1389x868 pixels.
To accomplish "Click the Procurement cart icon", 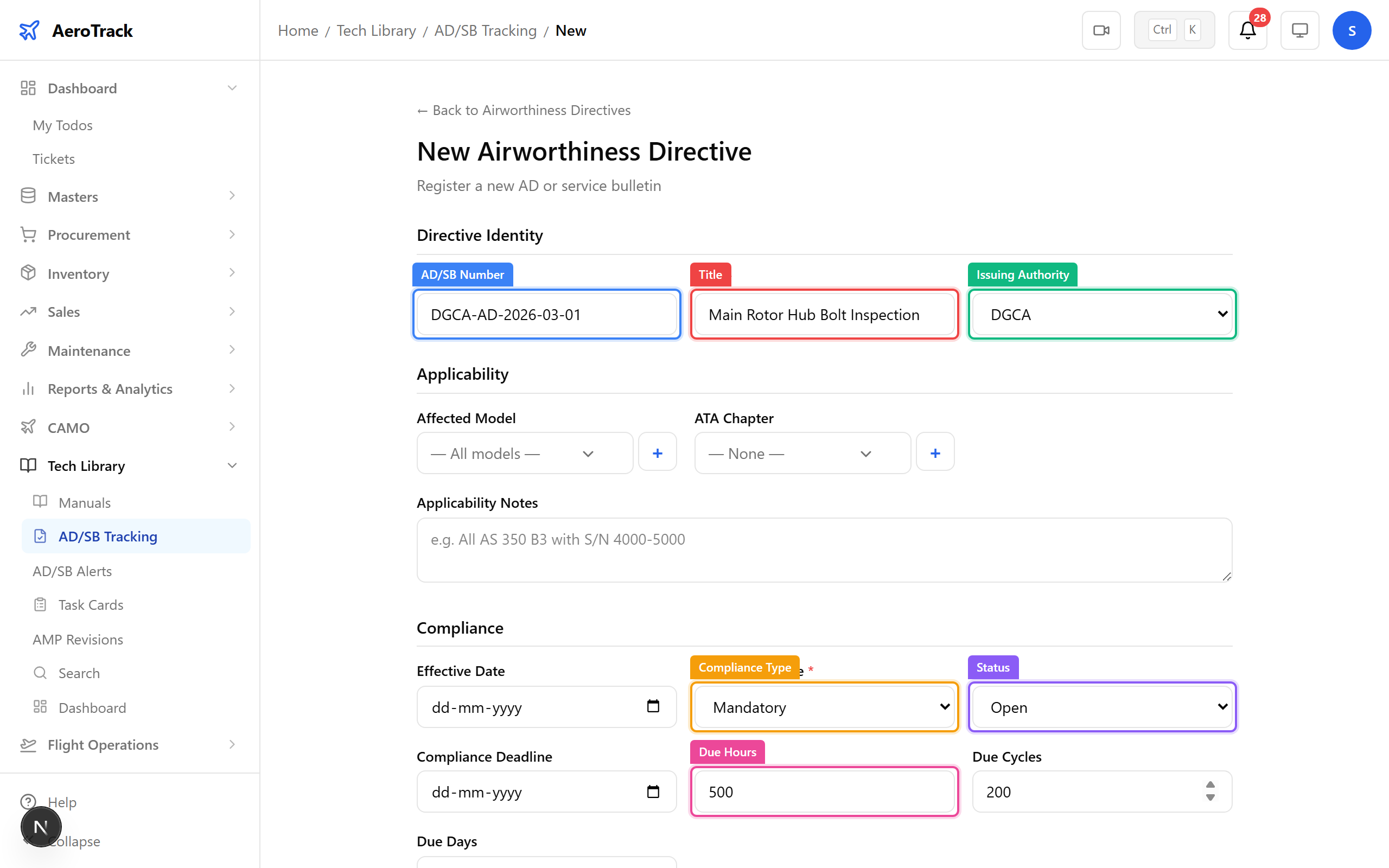I will 28,234.
